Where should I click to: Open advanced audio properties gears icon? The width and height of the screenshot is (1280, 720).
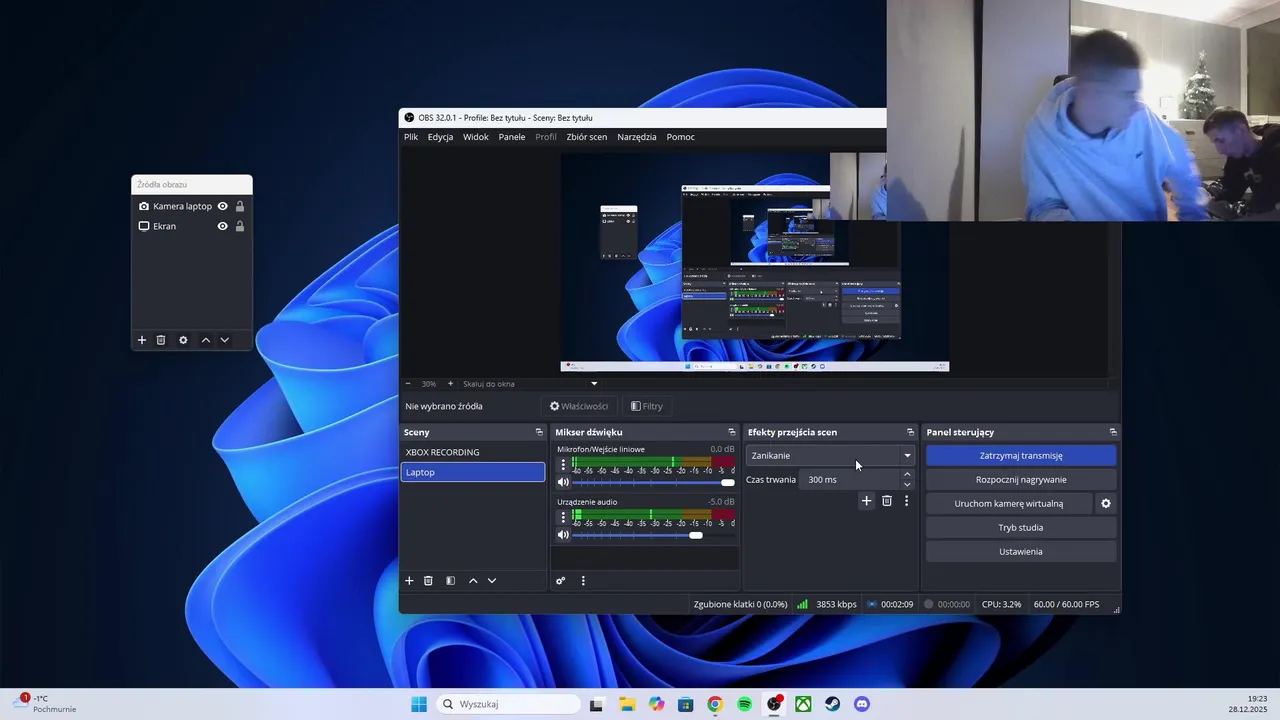click(561, 581)
